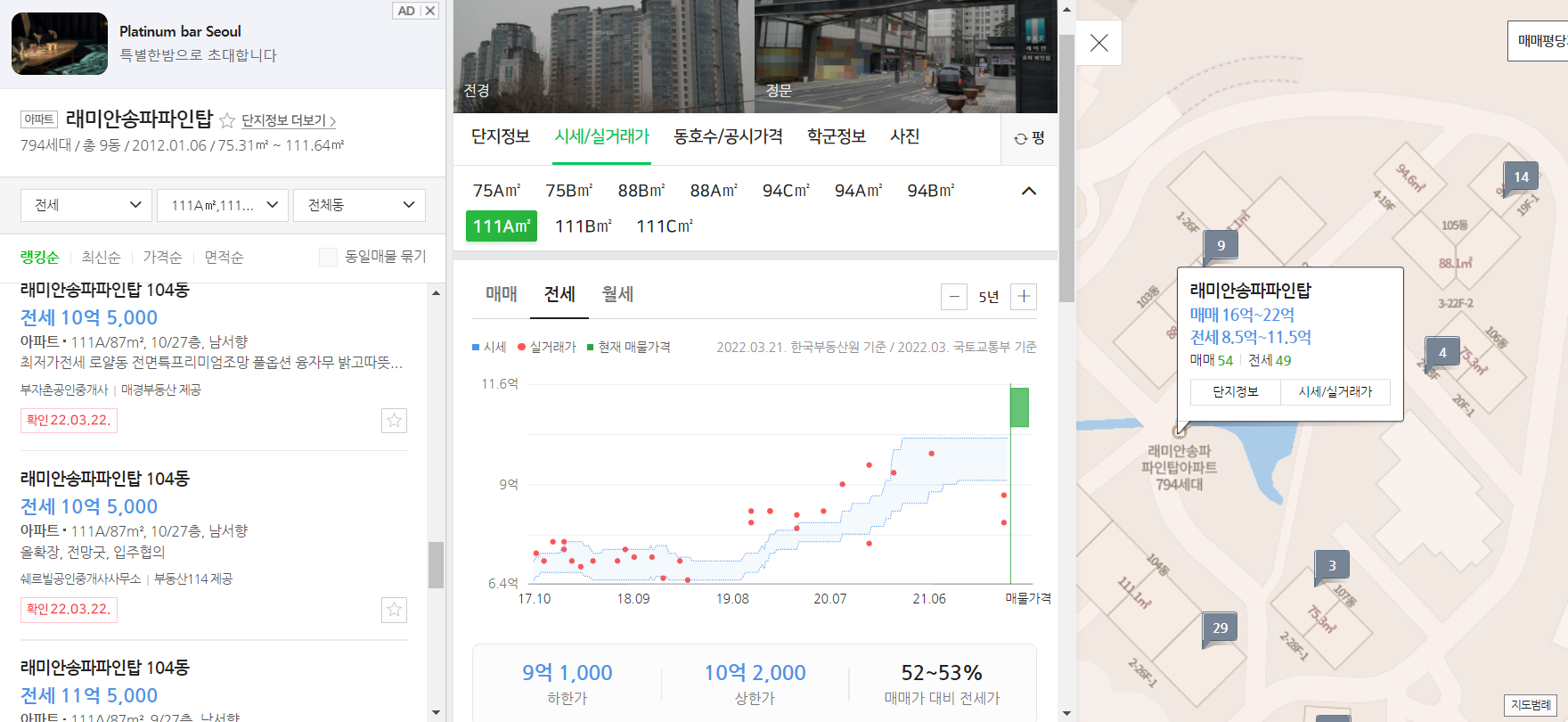1568x722 pixels.
Task: Open 시세/실거래가 tab
Action: point(602,136)
